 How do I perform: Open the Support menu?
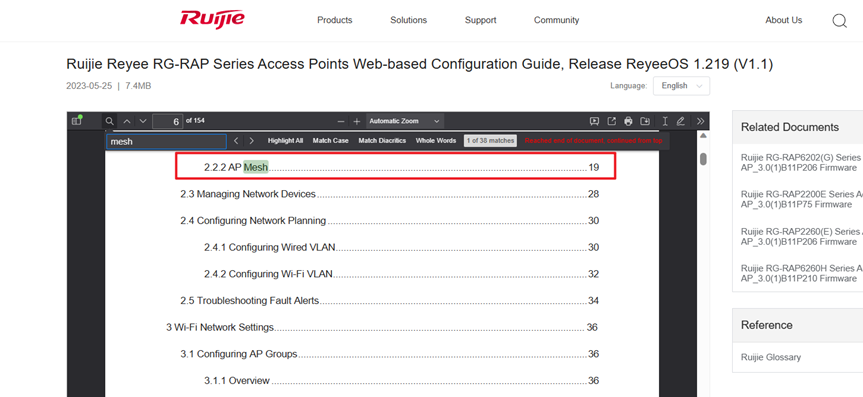pos(480,20)
